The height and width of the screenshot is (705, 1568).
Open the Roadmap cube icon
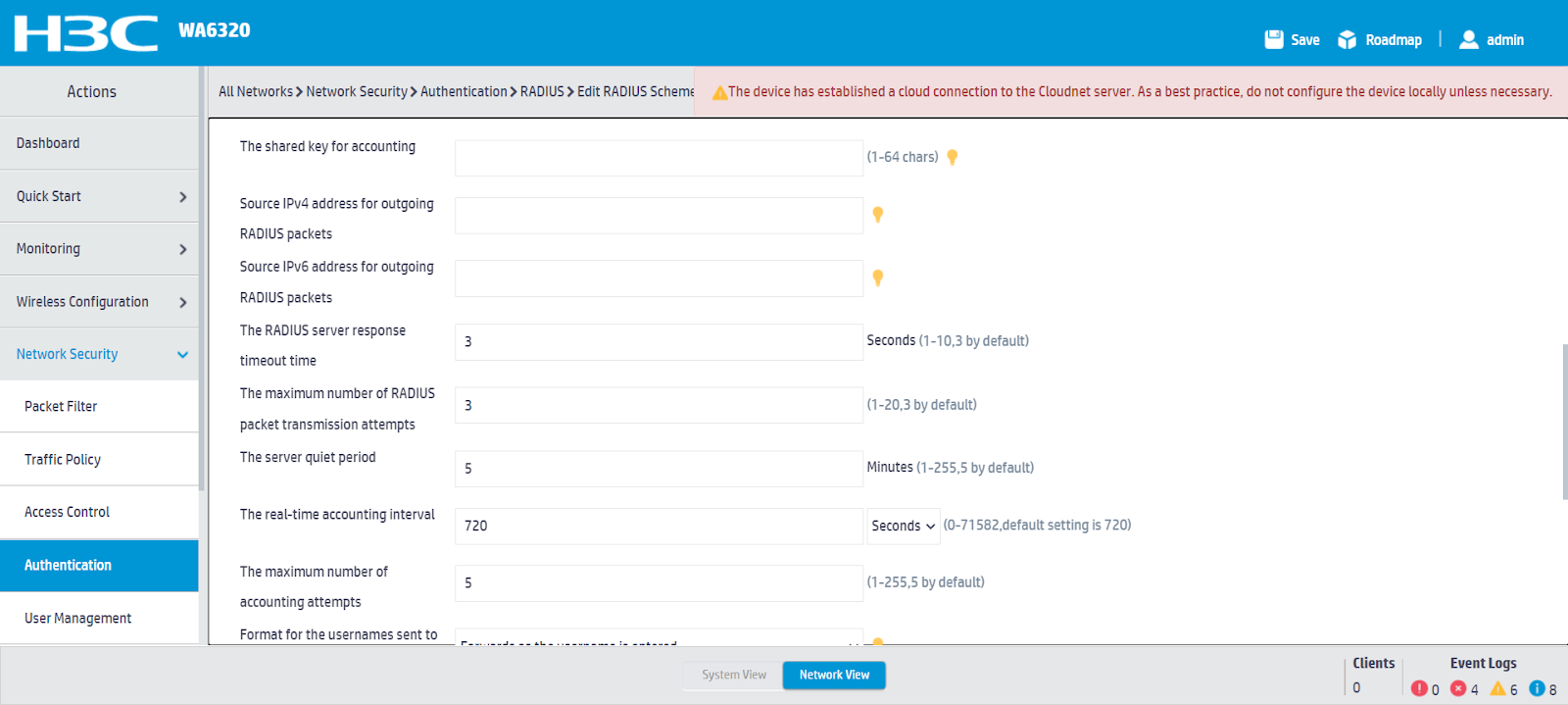coord(1347,39)
